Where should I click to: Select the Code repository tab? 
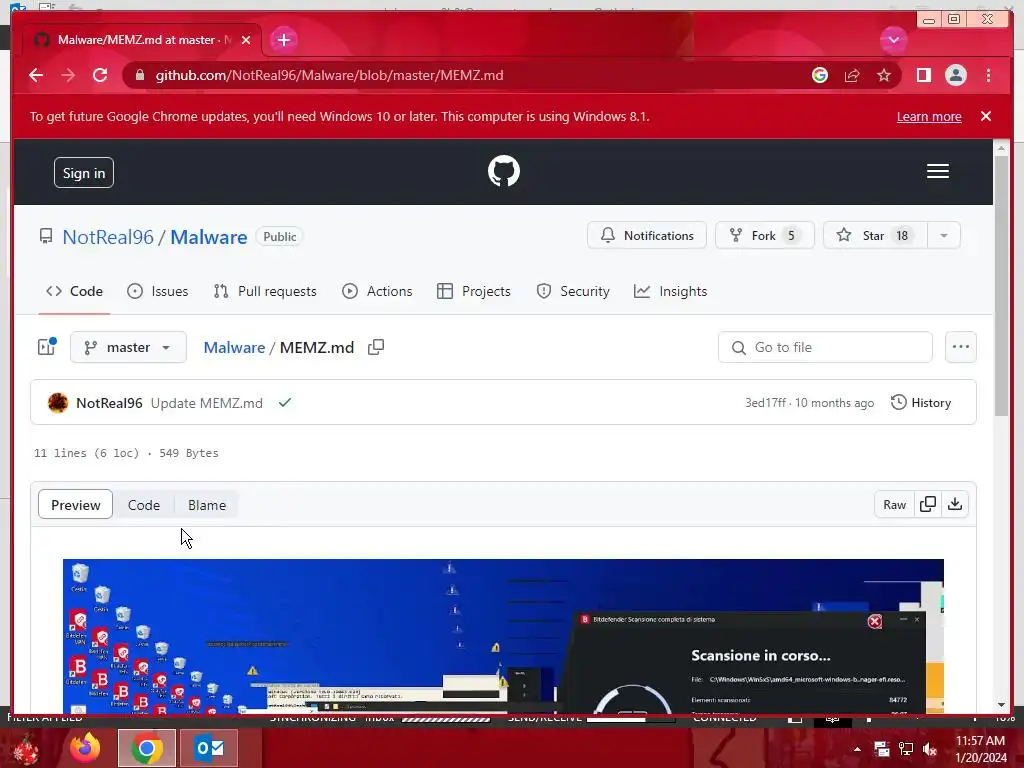tap(74, 291)
